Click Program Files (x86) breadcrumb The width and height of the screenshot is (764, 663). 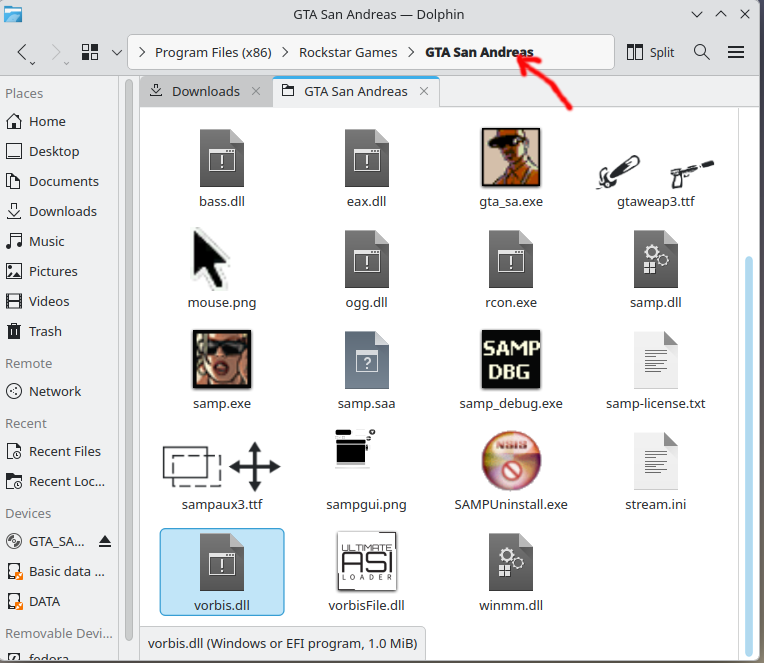(x=213, y=52)
